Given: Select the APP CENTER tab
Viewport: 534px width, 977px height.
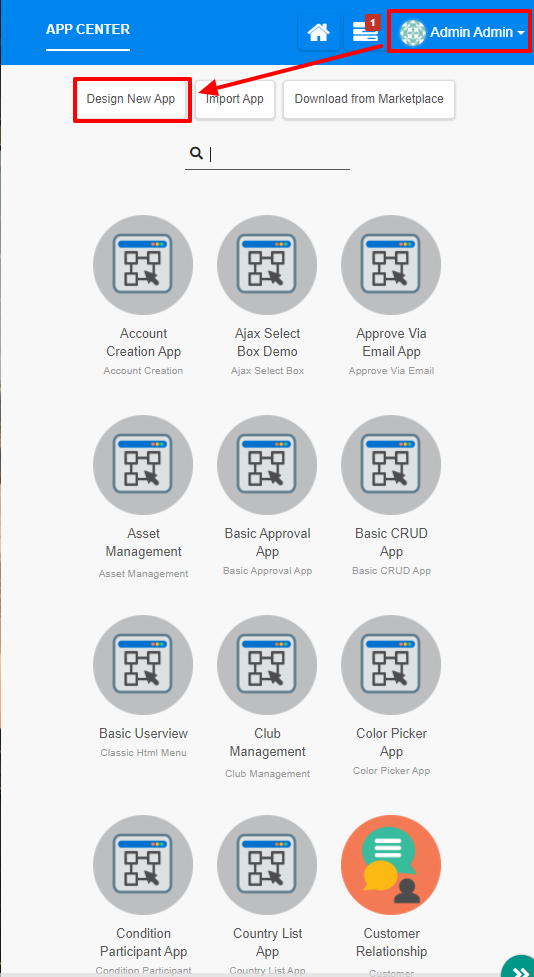Looking at the screenshot, I should (x=88, y=29).
